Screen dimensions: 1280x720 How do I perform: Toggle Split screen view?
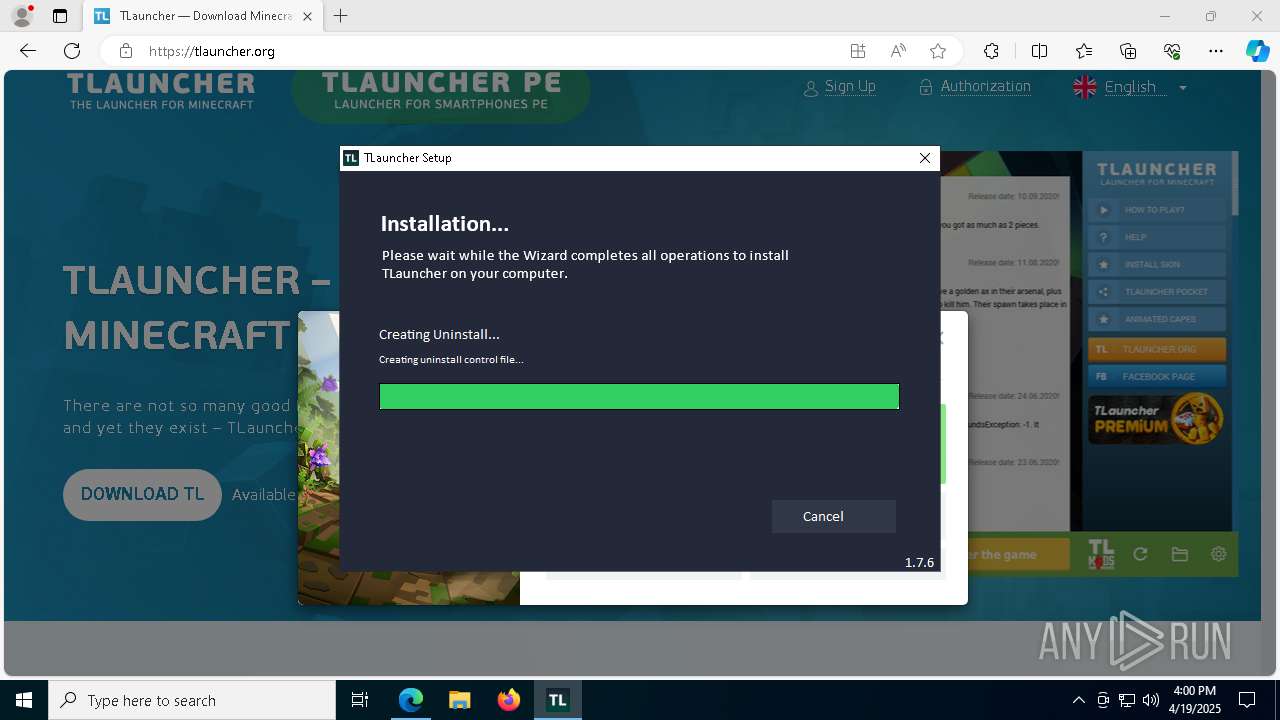point(1039,51)
